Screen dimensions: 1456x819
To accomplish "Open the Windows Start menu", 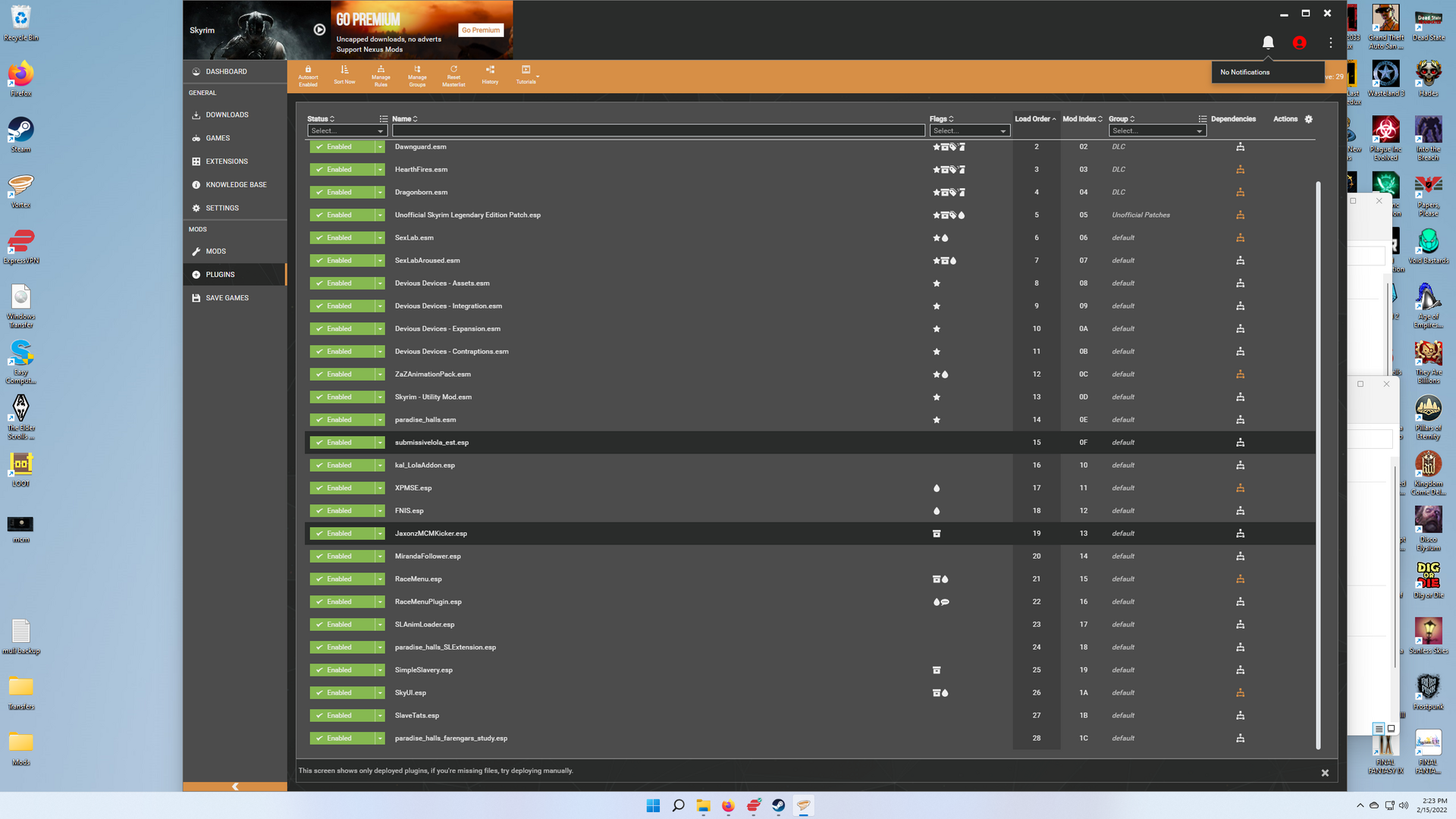I will (653, 805).
